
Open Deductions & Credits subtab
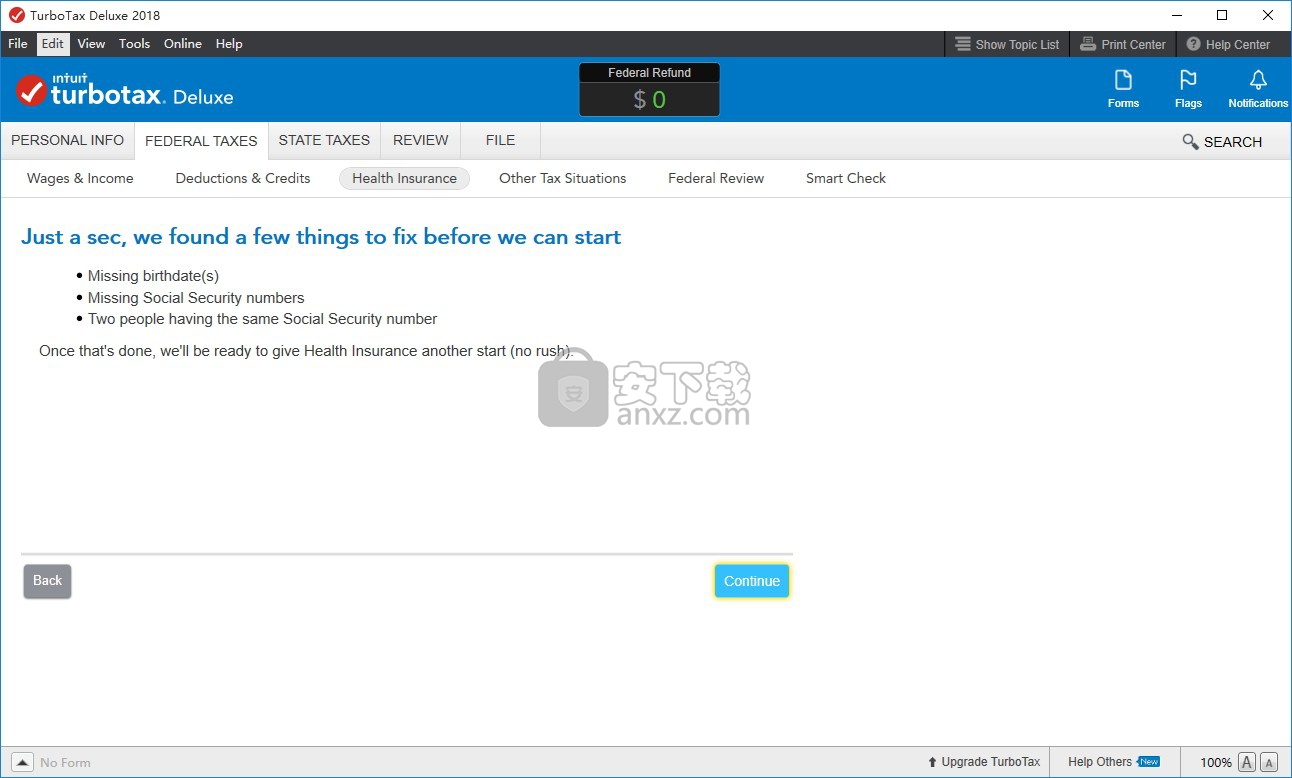[243, 178]
